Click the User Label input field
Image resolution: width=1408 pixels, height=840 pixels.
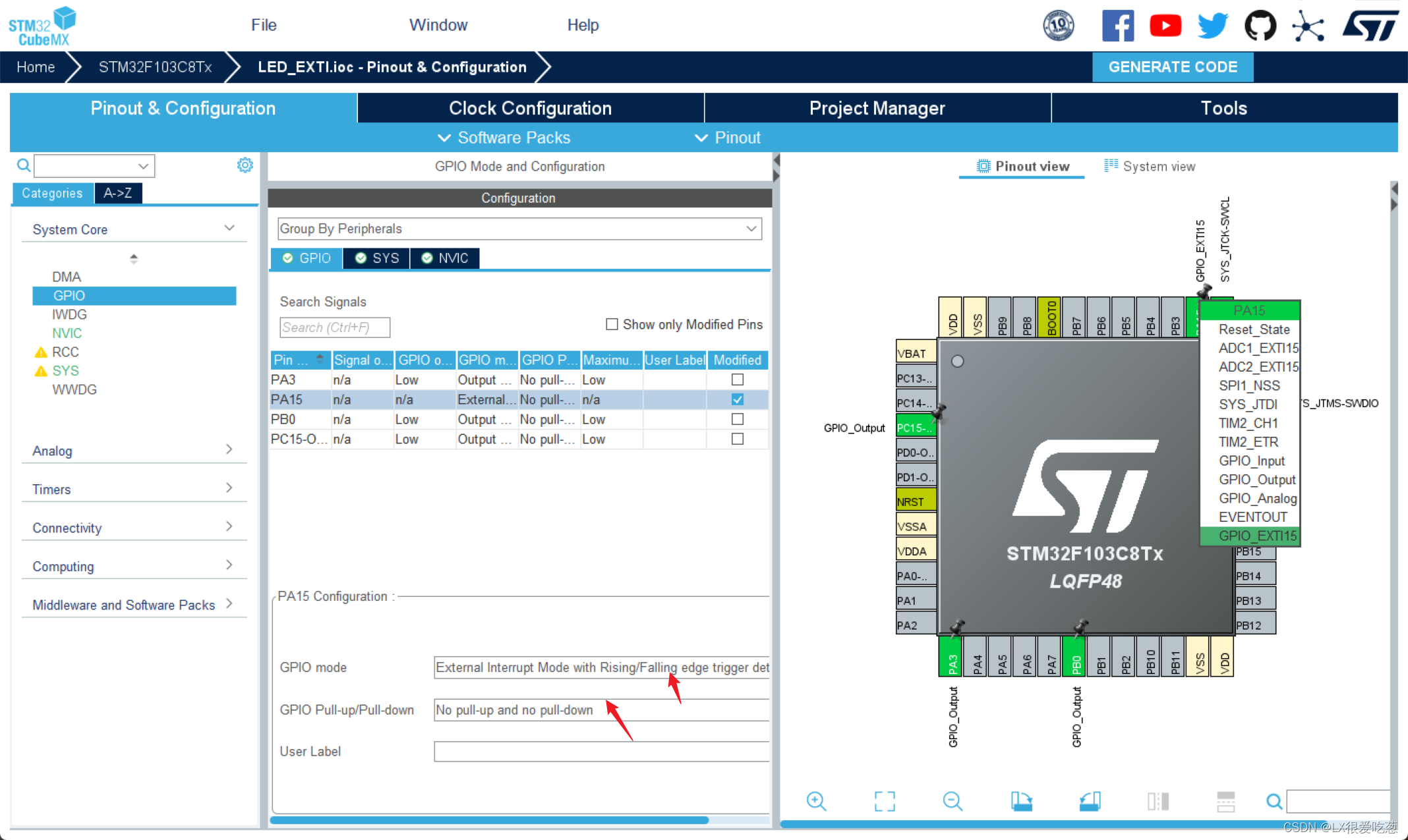601,752
